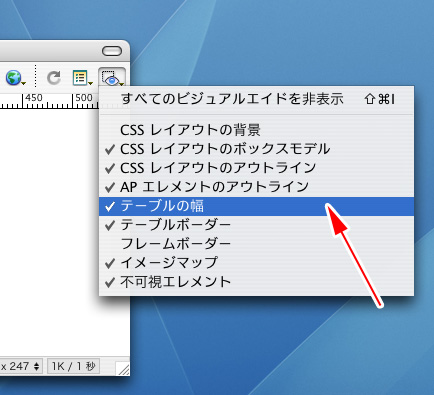Viewport: 434px width, 395px height.
Task: Click the Refresh design view icon
Action: [53, 78]
